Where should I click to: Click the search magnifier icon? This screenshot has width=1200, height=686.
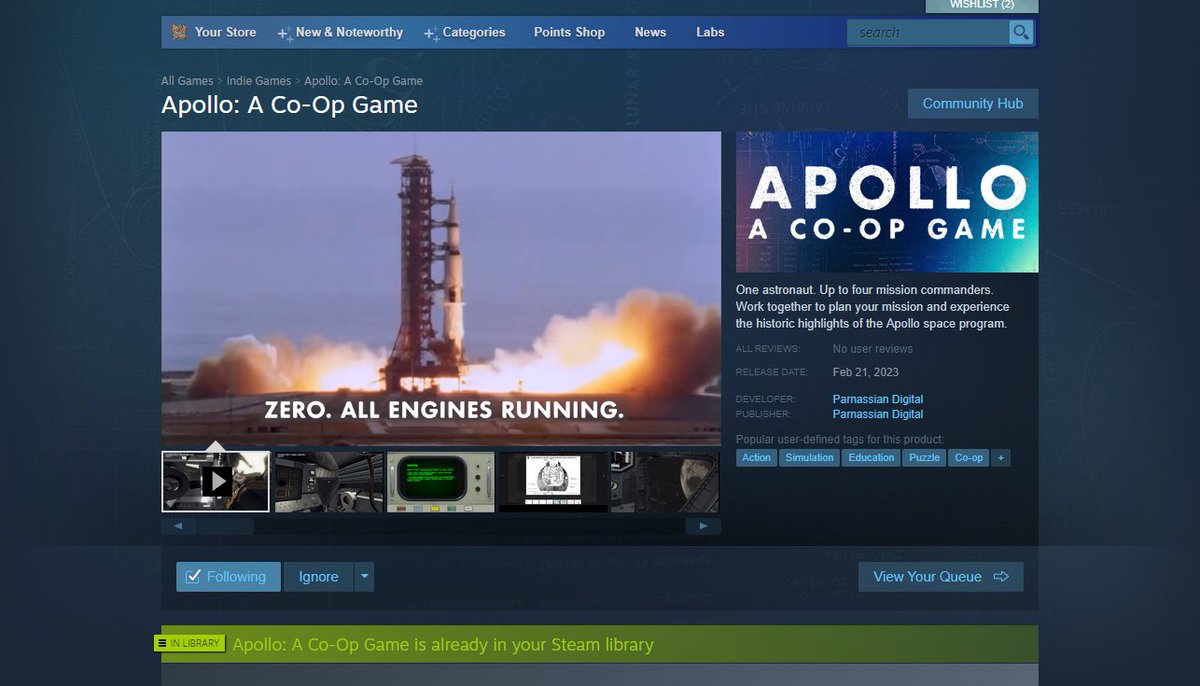click(x=1021, y=32)
